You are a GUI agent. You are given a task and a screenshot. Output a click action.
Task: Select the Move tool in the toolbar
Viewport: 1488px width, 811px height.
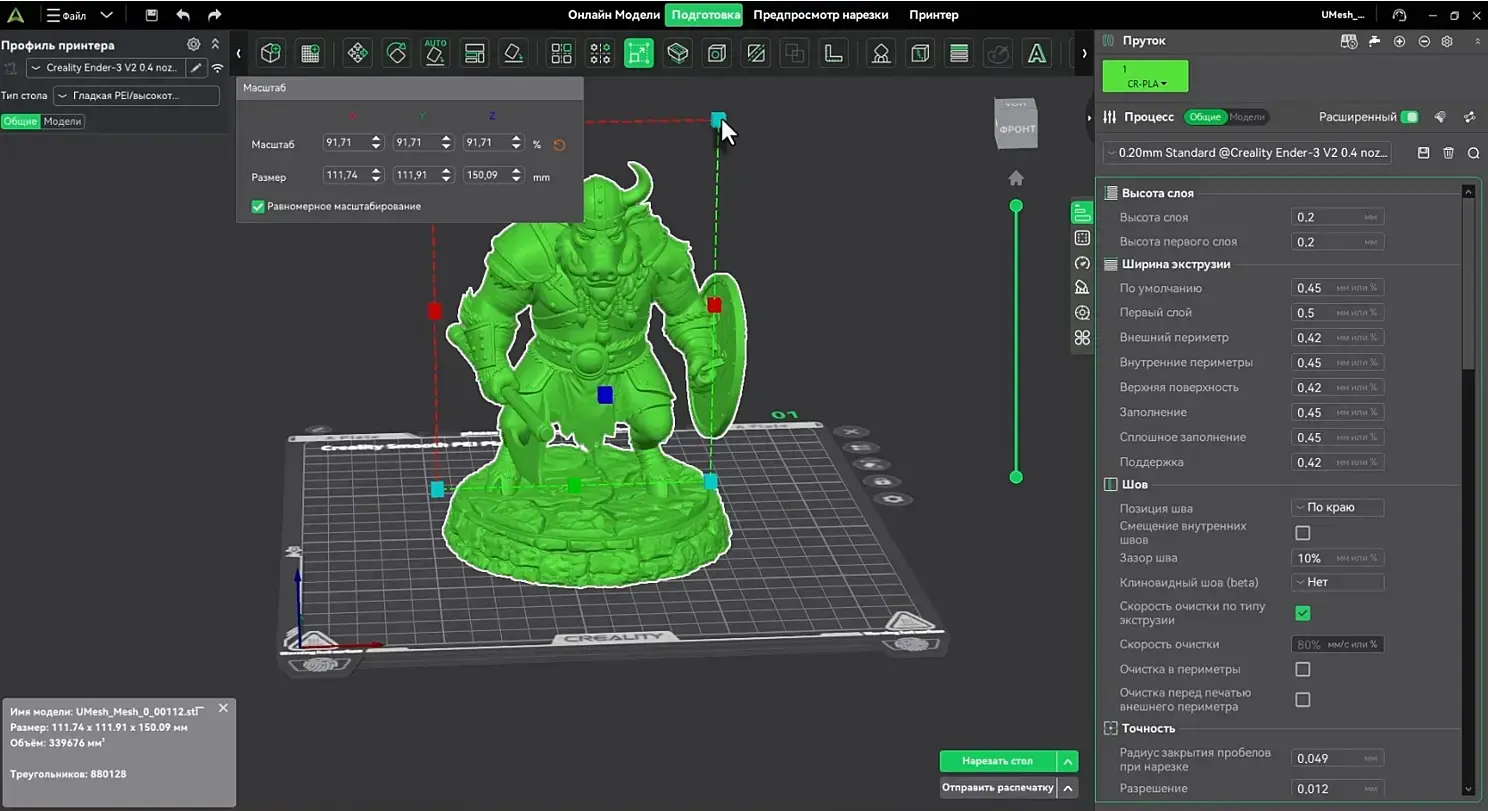tap(357, 53)
